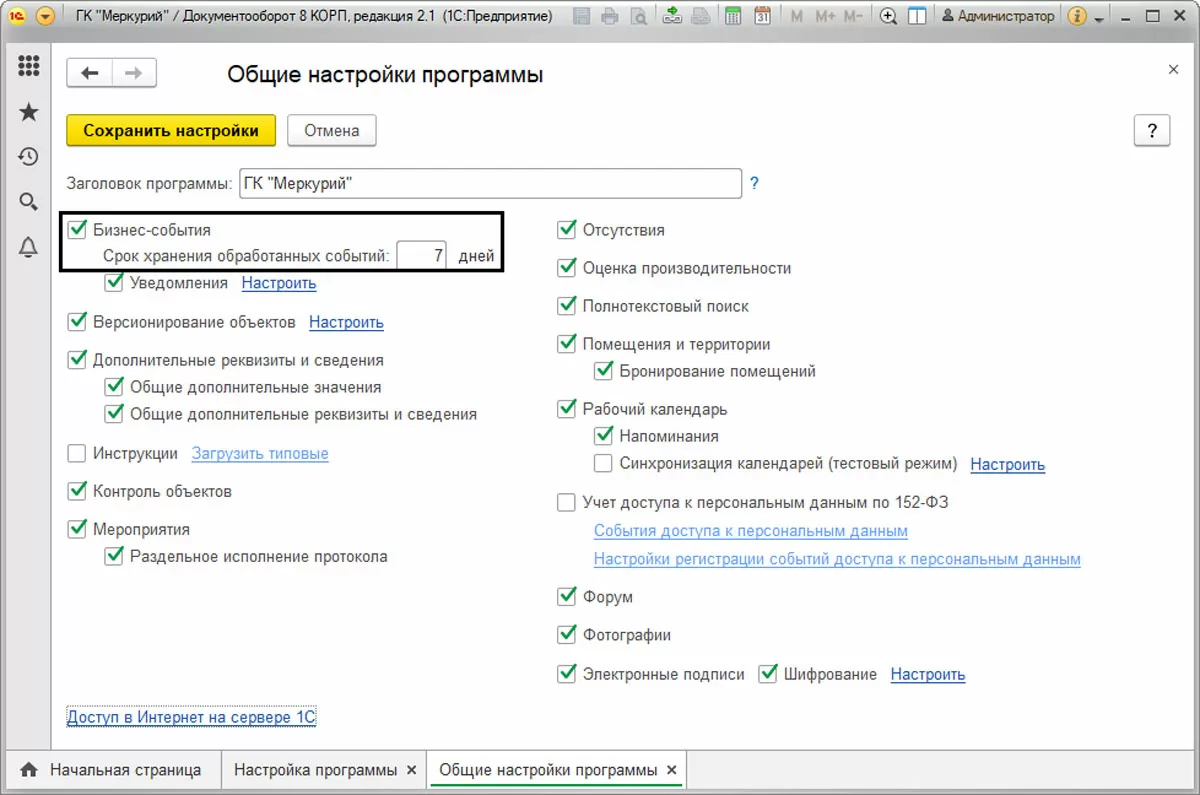
Task: Click the printer icon in title bar
Action: 610,17
